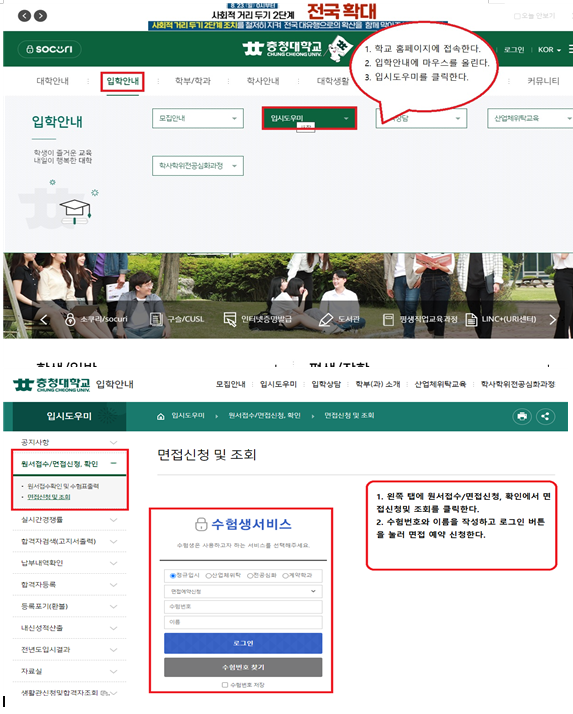
Task: Open the 학사학위전공심화과정 dropdown
Action: coord(198,166)
